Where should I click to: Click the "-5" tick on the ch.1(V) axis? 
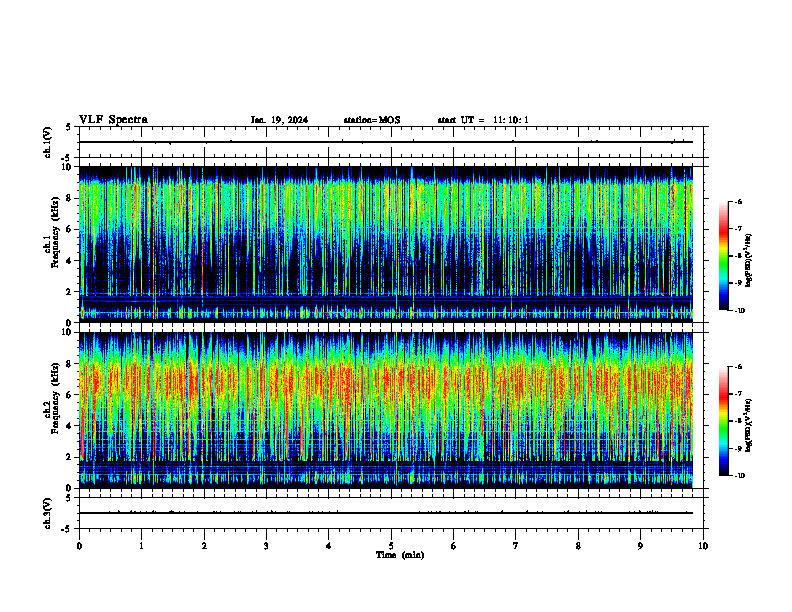[x=66, y=158]
